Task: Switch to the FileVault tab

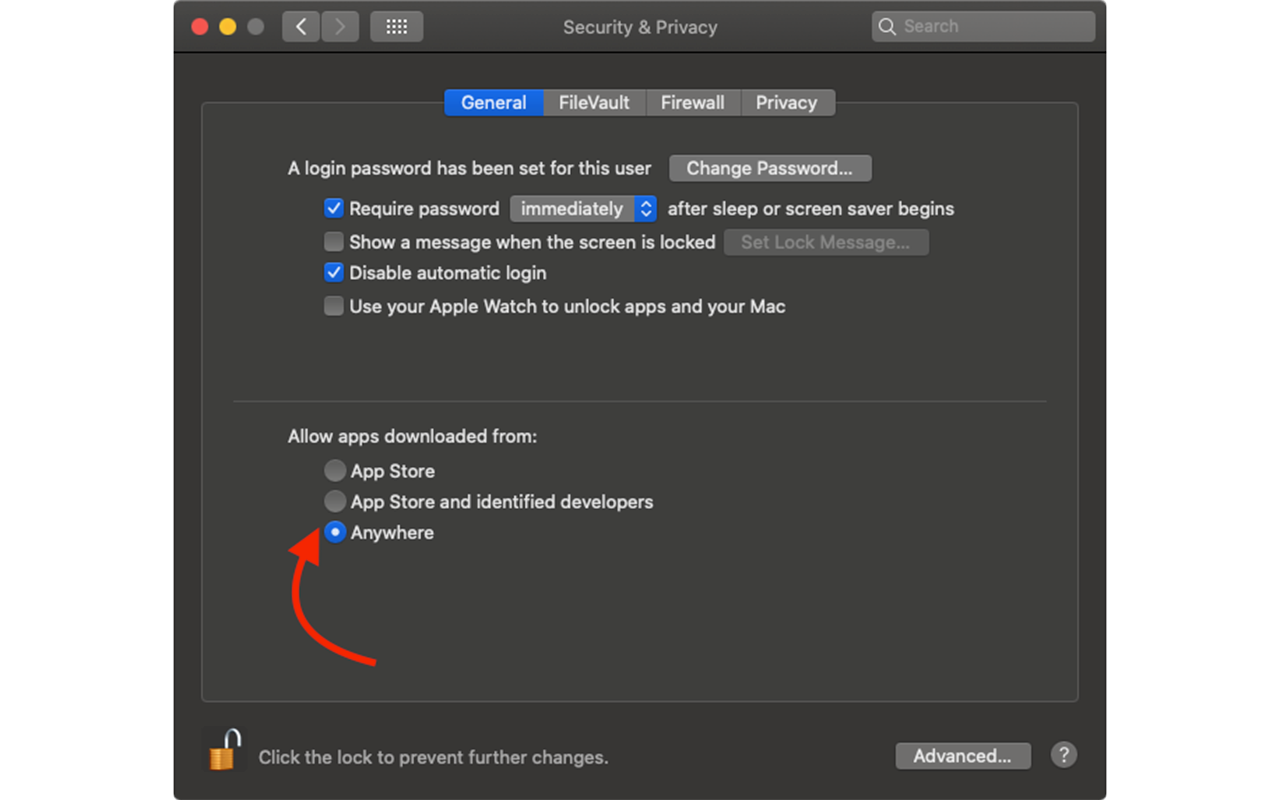Action: coord(594,103)
